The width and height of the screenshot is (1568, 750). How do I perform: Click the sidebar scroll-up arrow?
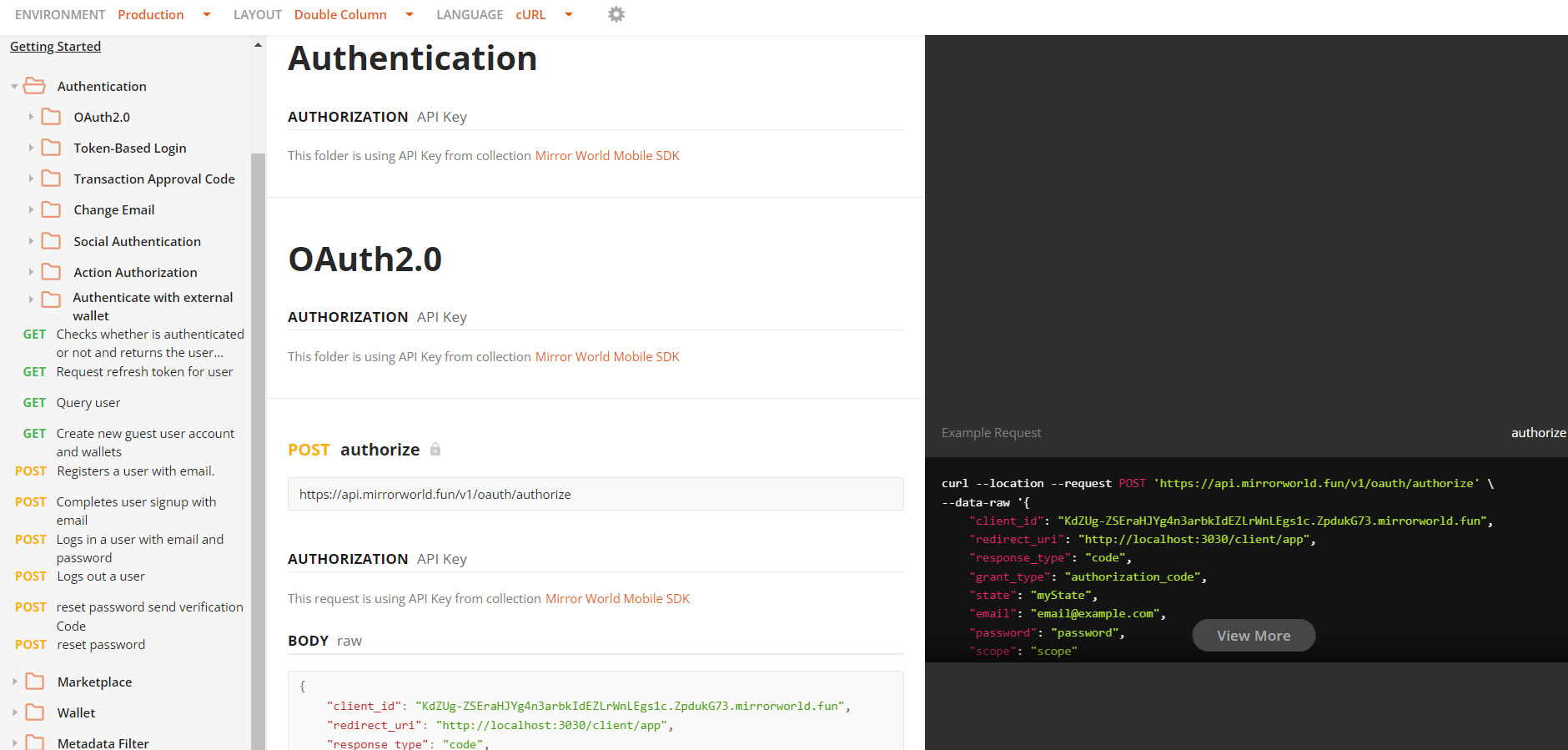[258, 45]
